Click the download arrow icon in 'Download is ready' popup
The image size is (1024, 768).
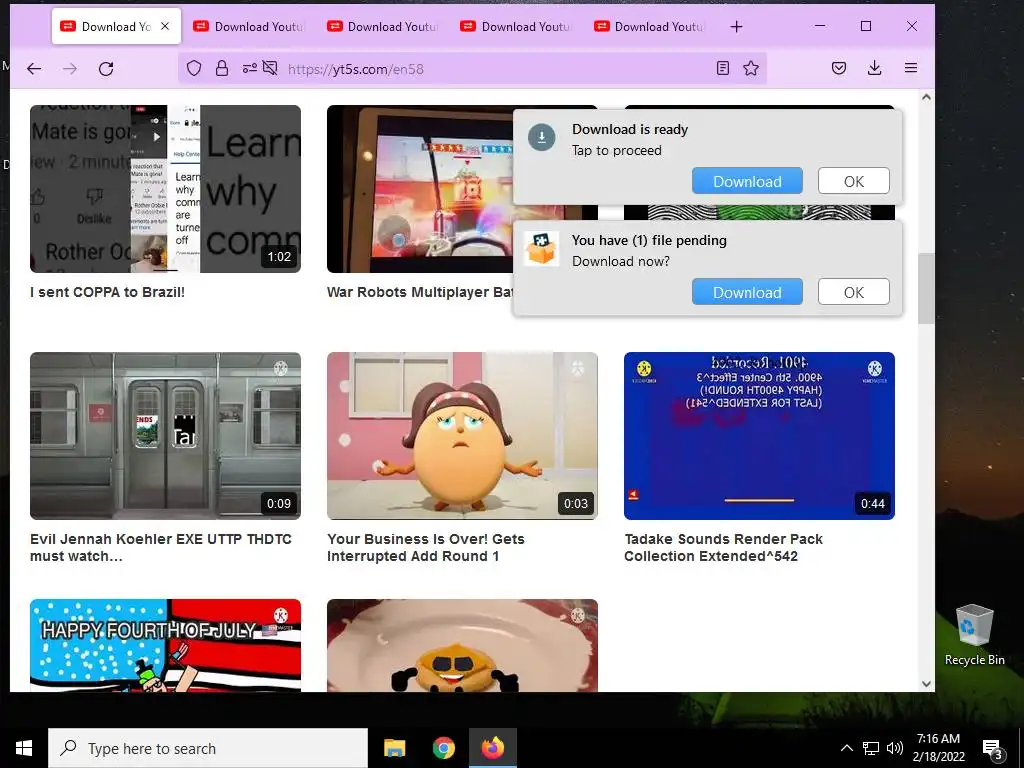click(x=541, y=138)
